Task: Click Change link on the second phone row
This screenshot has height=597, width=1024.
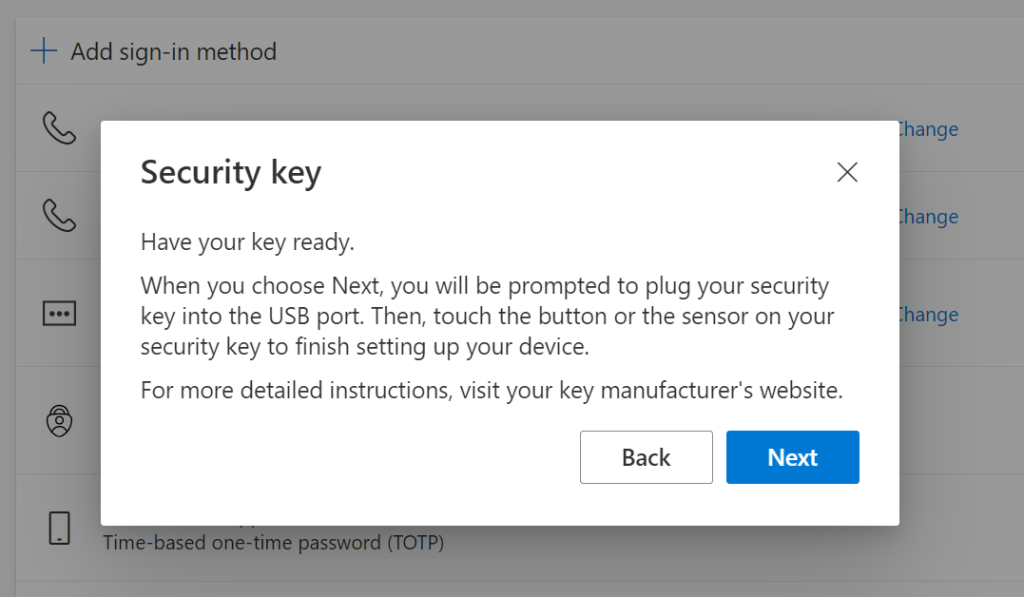Action: click(928, 216)
